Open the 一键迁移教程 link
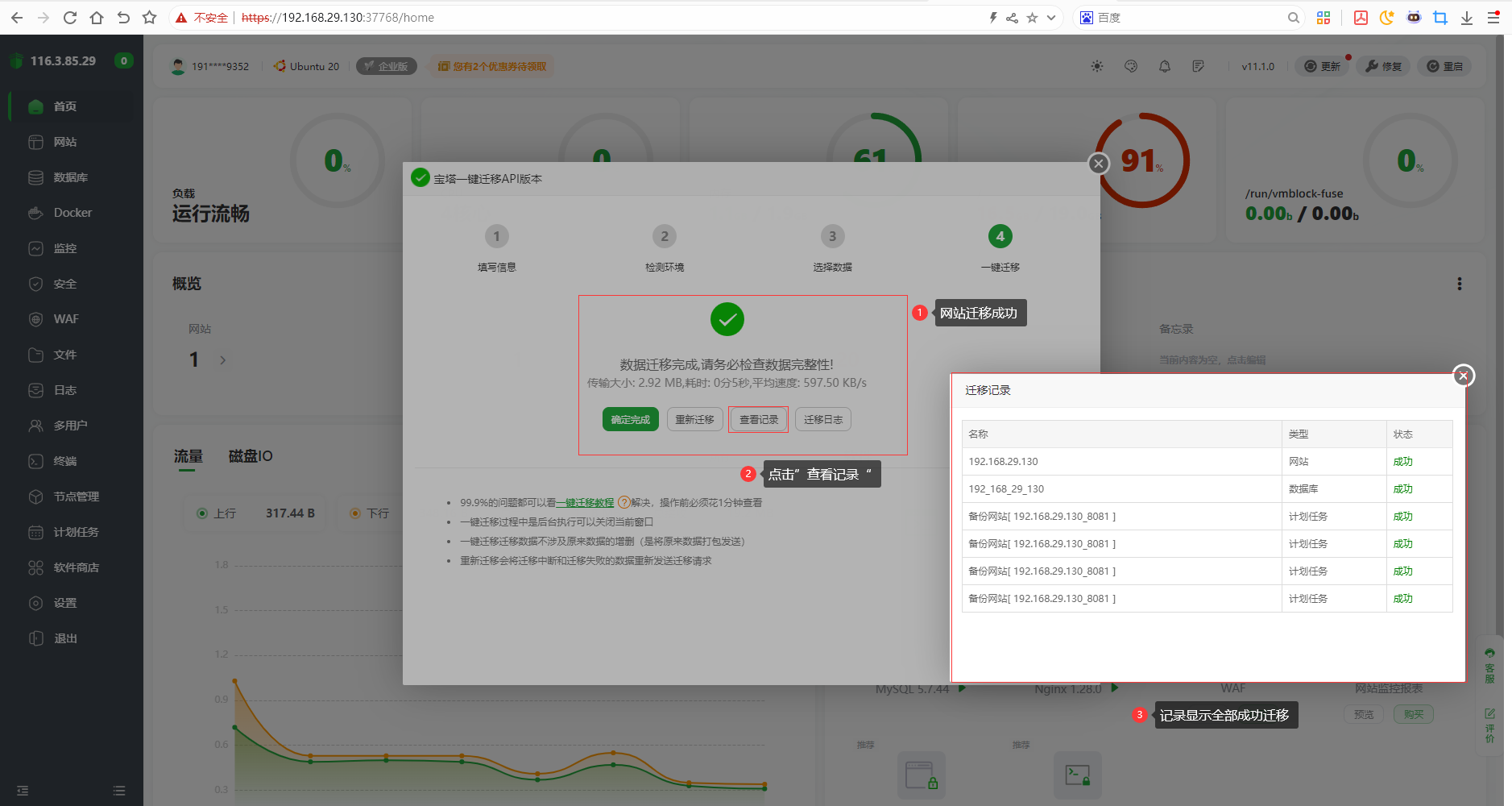Image resolution: width=1512 pixels, height=806 pixels. pyautogui.click(x=586, y=502)
